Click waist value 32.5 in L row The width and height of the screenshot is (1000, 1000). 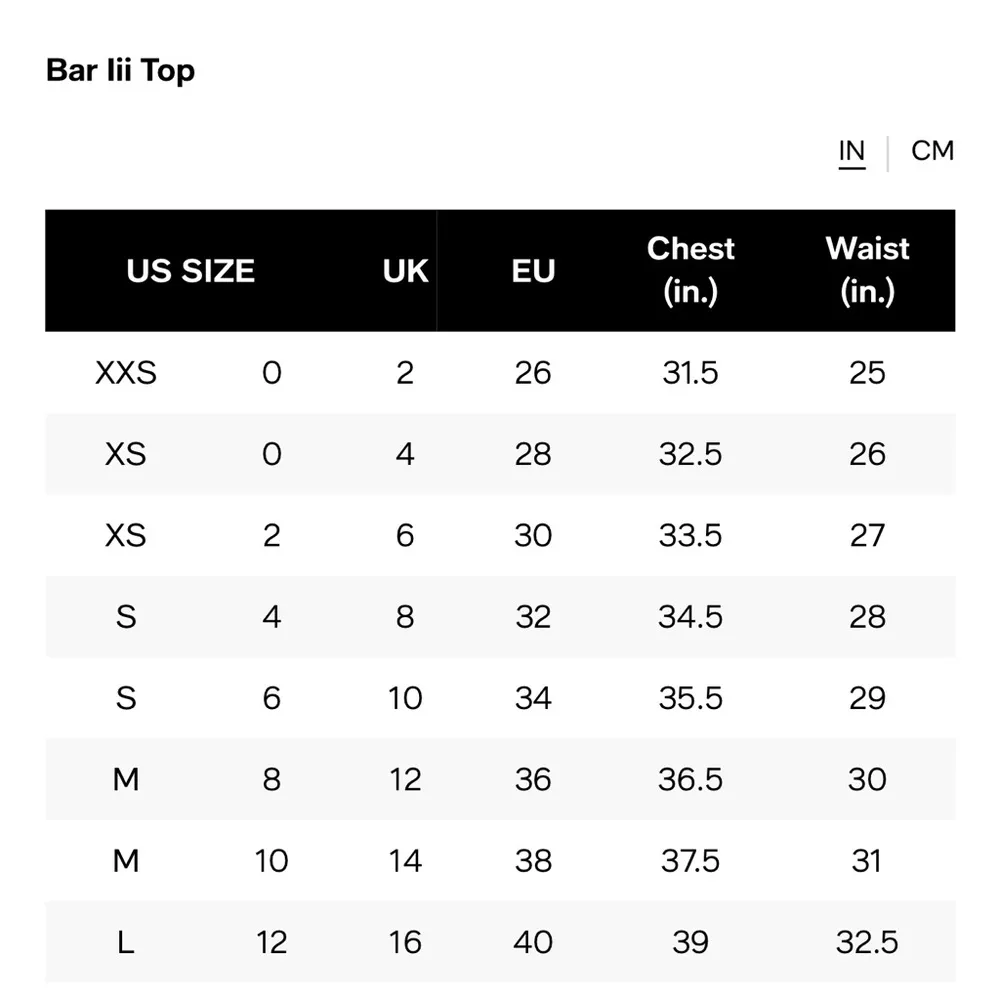pyautogui.click(x=867, y=942)
